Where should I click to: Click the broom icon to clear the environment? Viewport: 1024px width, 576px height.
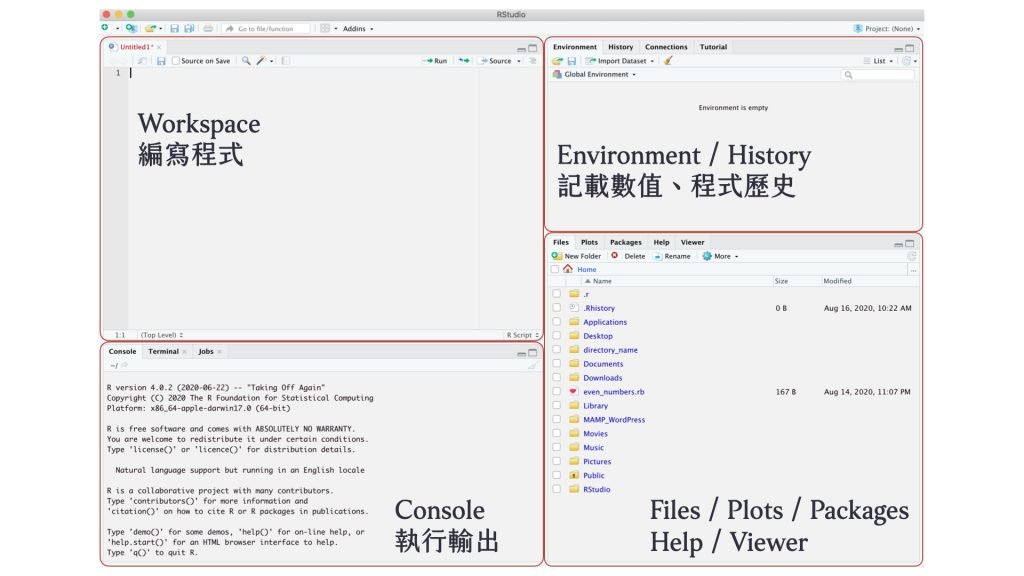tap(668, 61)
